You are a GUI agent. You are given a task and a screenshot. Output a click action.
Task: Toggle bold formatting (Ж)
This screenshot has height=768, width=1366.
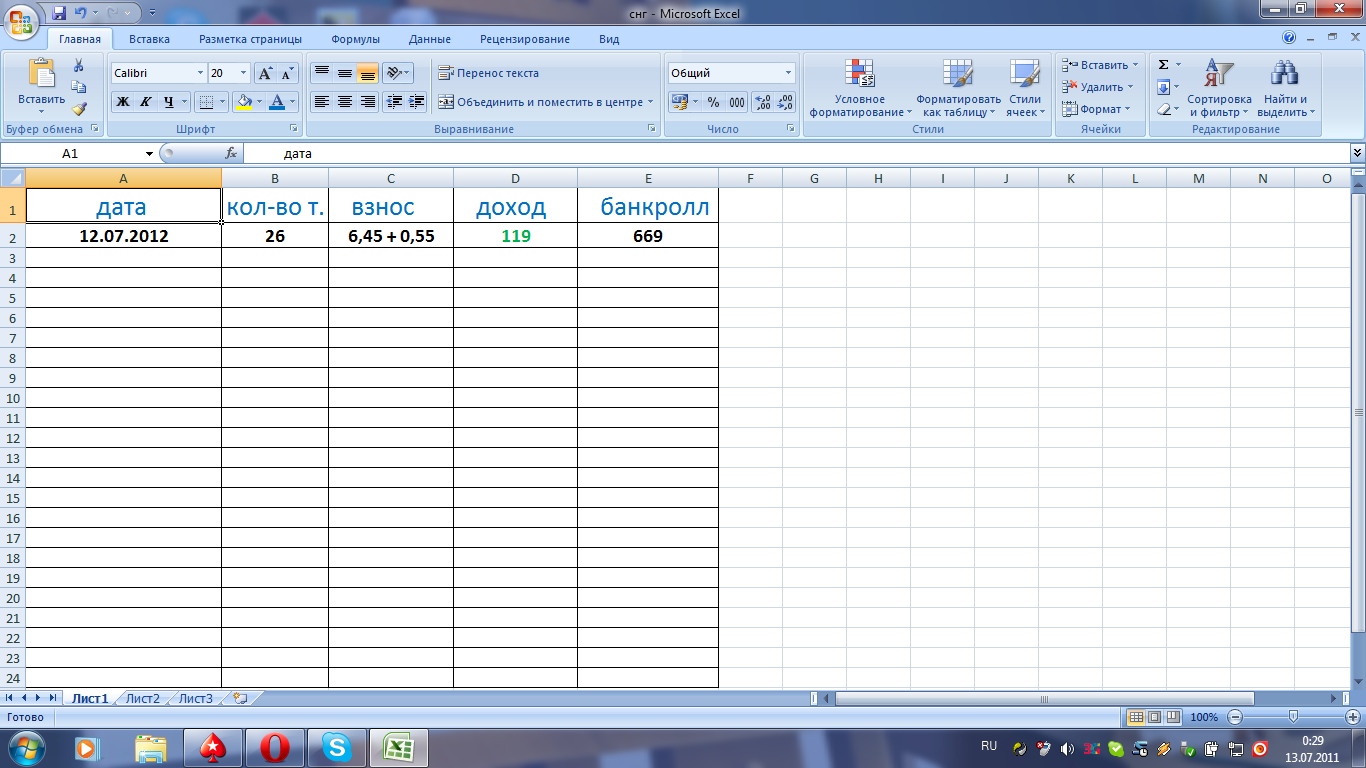(x=122, y=102)
